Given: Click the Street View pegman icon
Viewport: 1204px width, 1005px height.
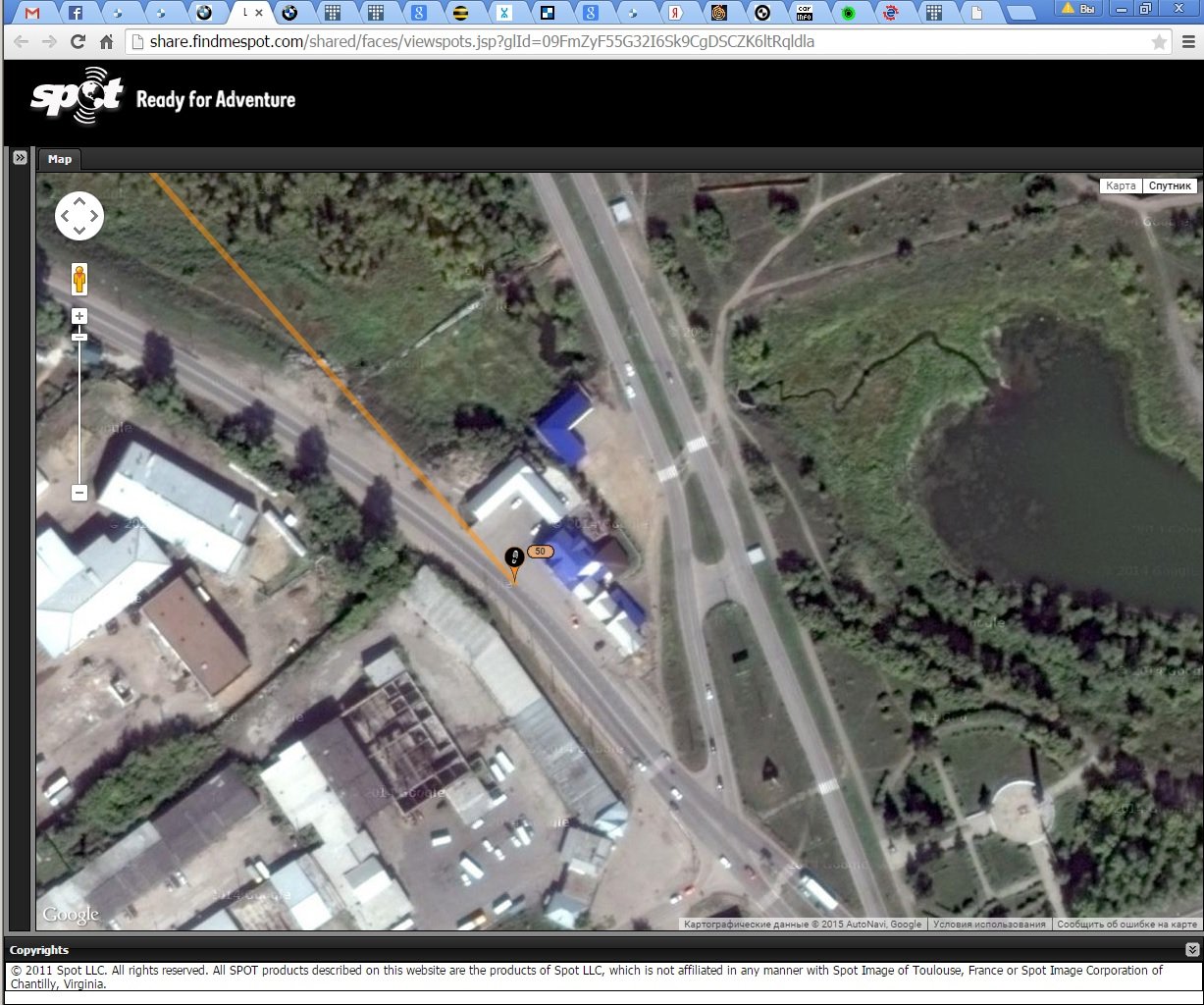Looking at the screenshot, I should [79, 280].
